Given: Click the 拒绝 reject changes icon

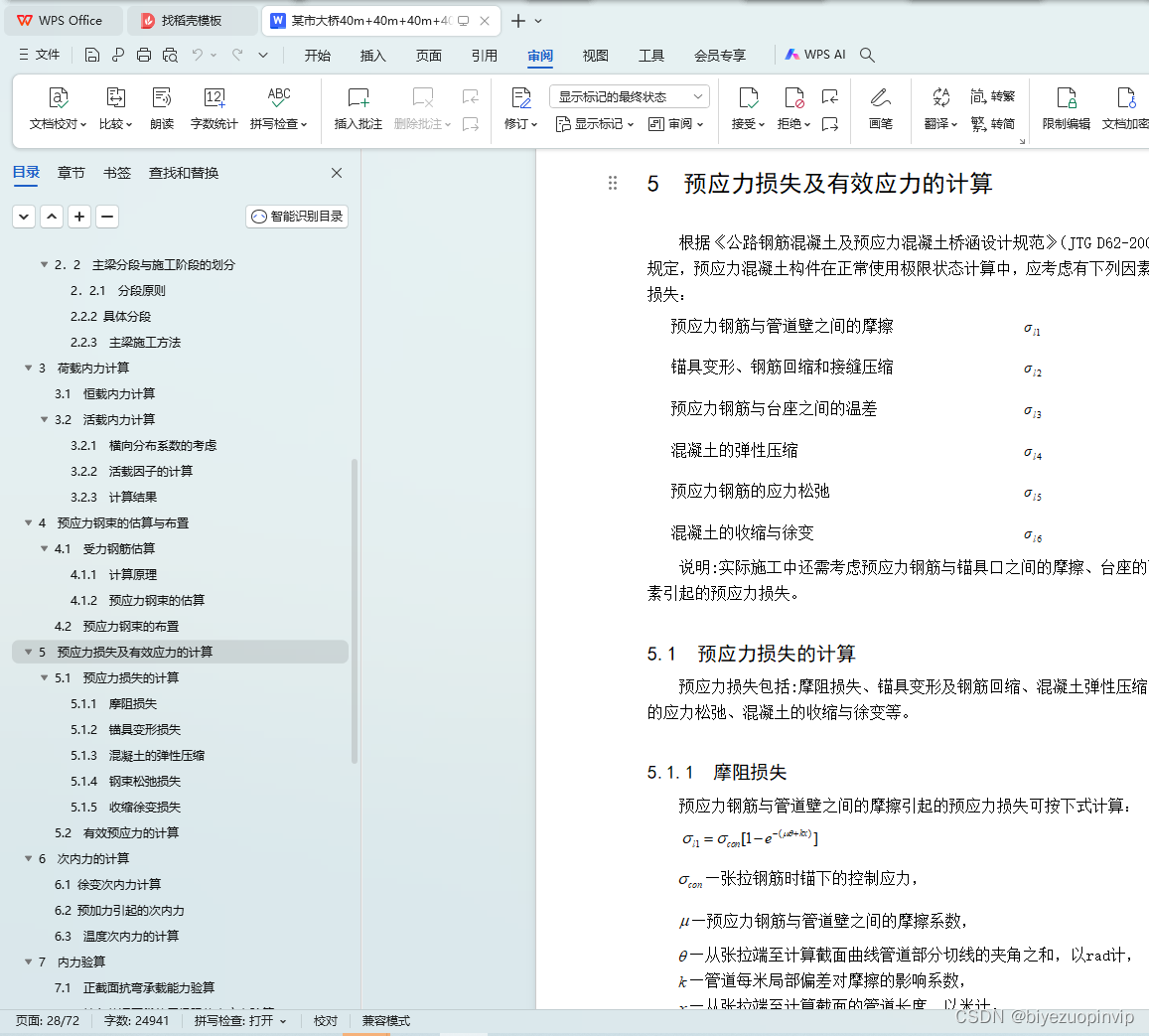Looking at the screenshot, I should pyautogui.click(x=793, y=98).
